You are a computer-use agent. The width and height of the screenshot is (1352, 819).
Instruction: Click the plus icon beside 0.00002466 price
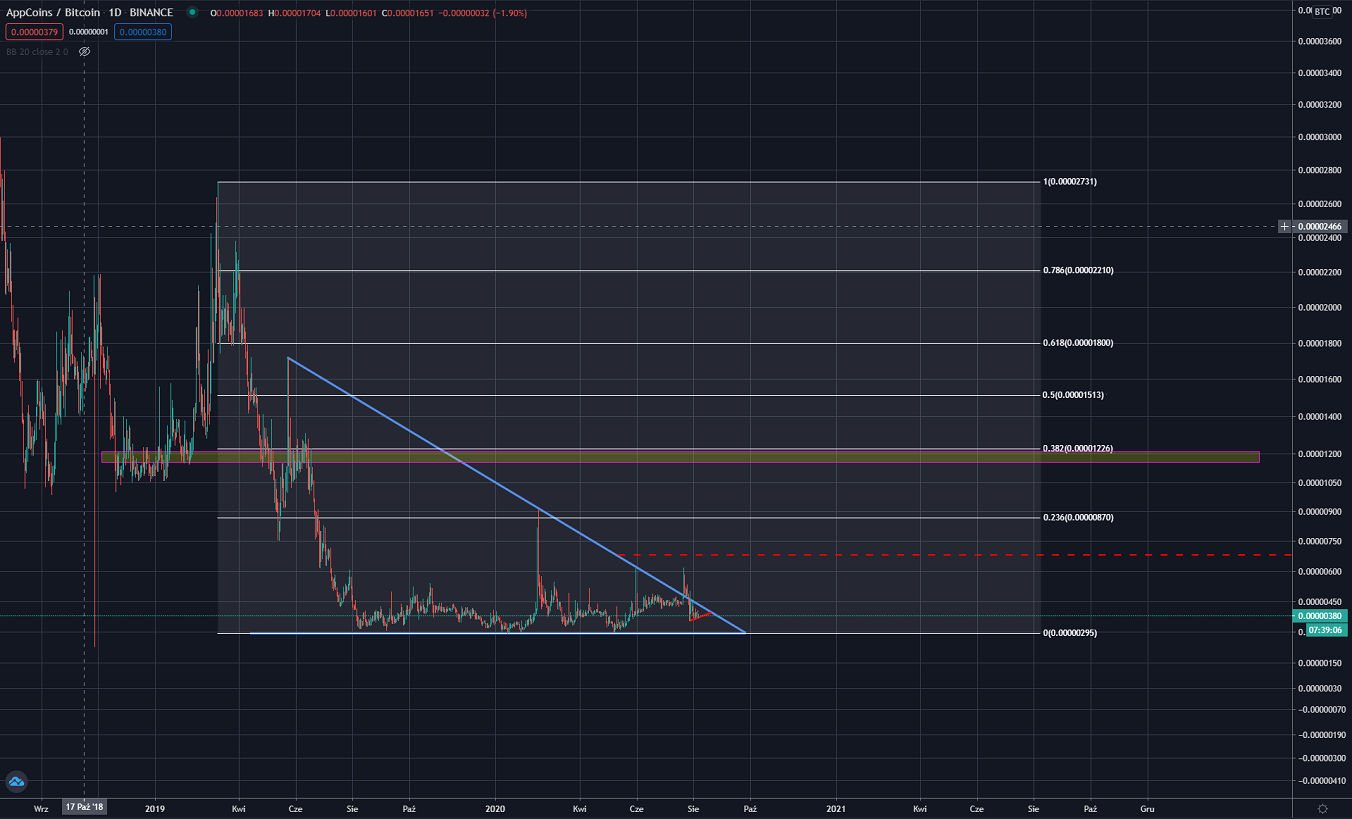pyautogui.click(x=1285, y=227)
